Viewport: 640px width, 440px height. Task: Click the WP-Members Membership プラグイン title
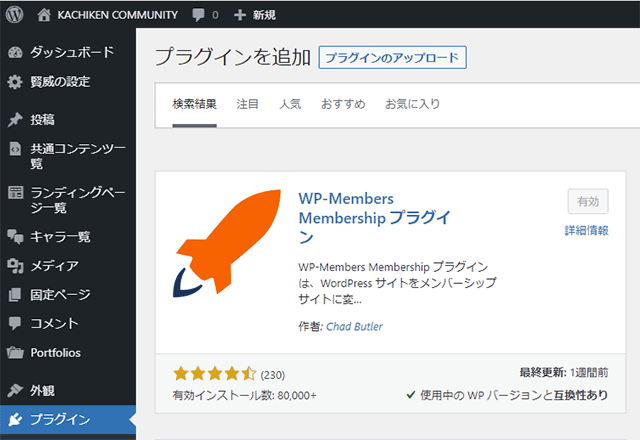[x=375, y=218]
